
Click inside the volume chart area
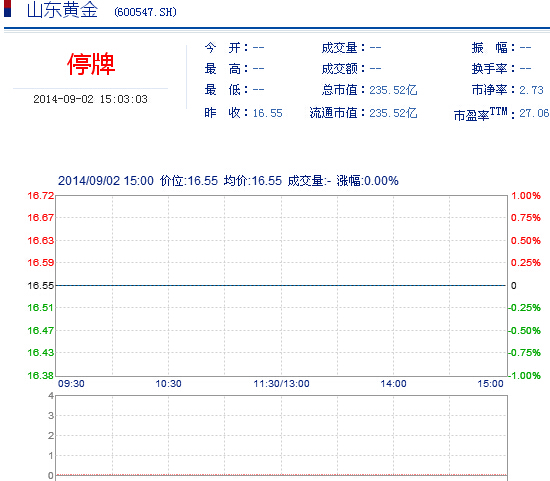tap(281, 435)
